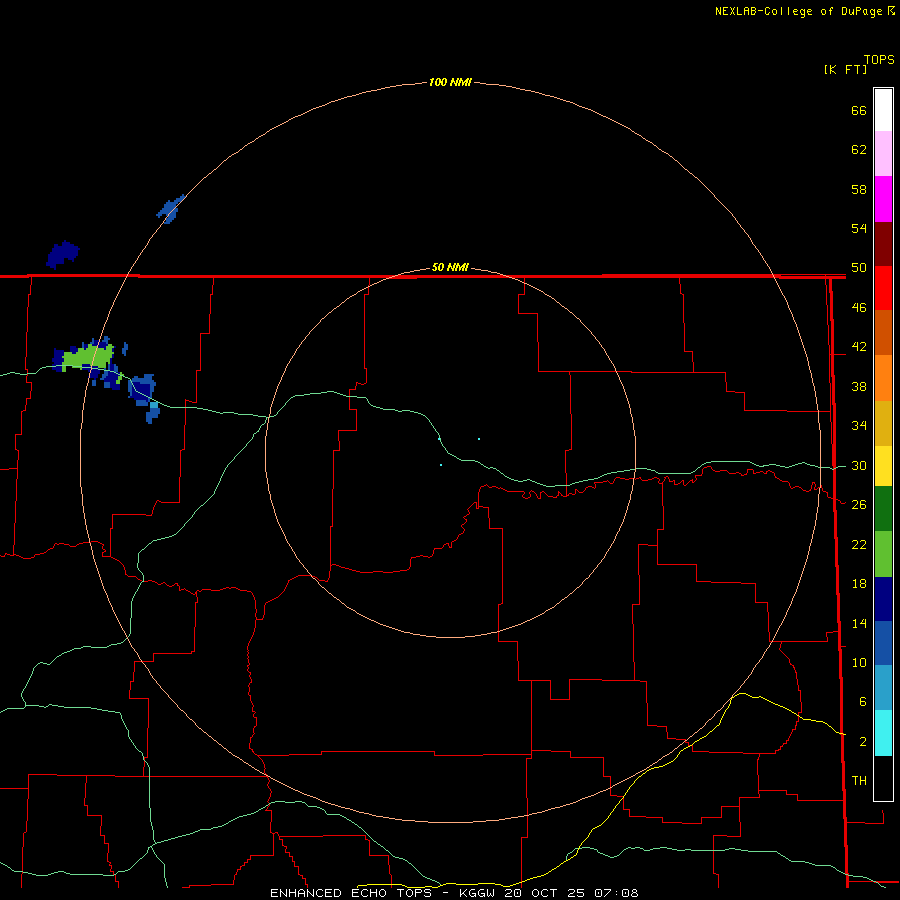Click the 14 value on the scale
Screen dimensions: 900x900
pyautogui.click(x=859, y=623)
